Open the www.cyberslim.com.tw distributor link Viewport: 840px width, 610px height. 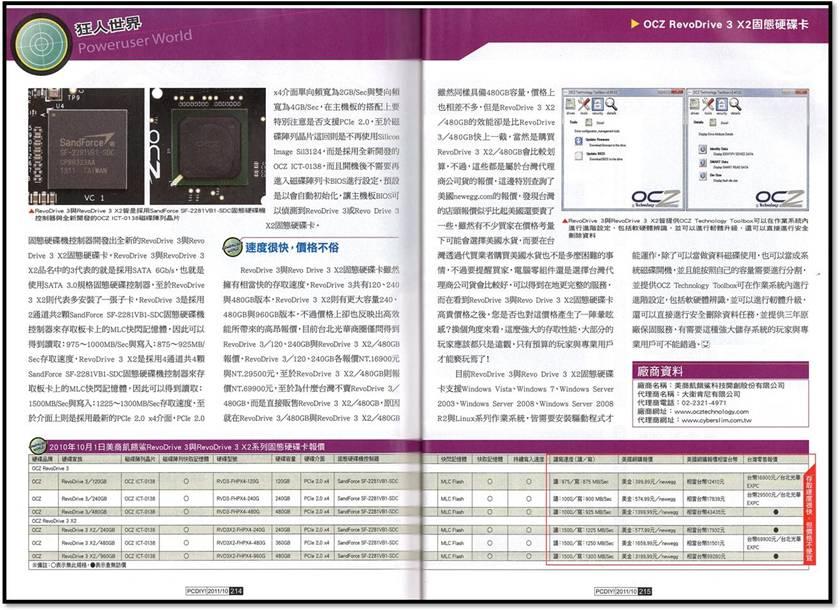[x=717, y=420]
